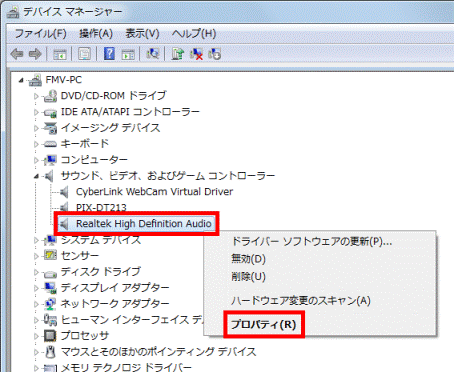Click the speaker icon beside サウンド、ビデオ
Viewport: 454px width, 372px height.
pos(49,176)
